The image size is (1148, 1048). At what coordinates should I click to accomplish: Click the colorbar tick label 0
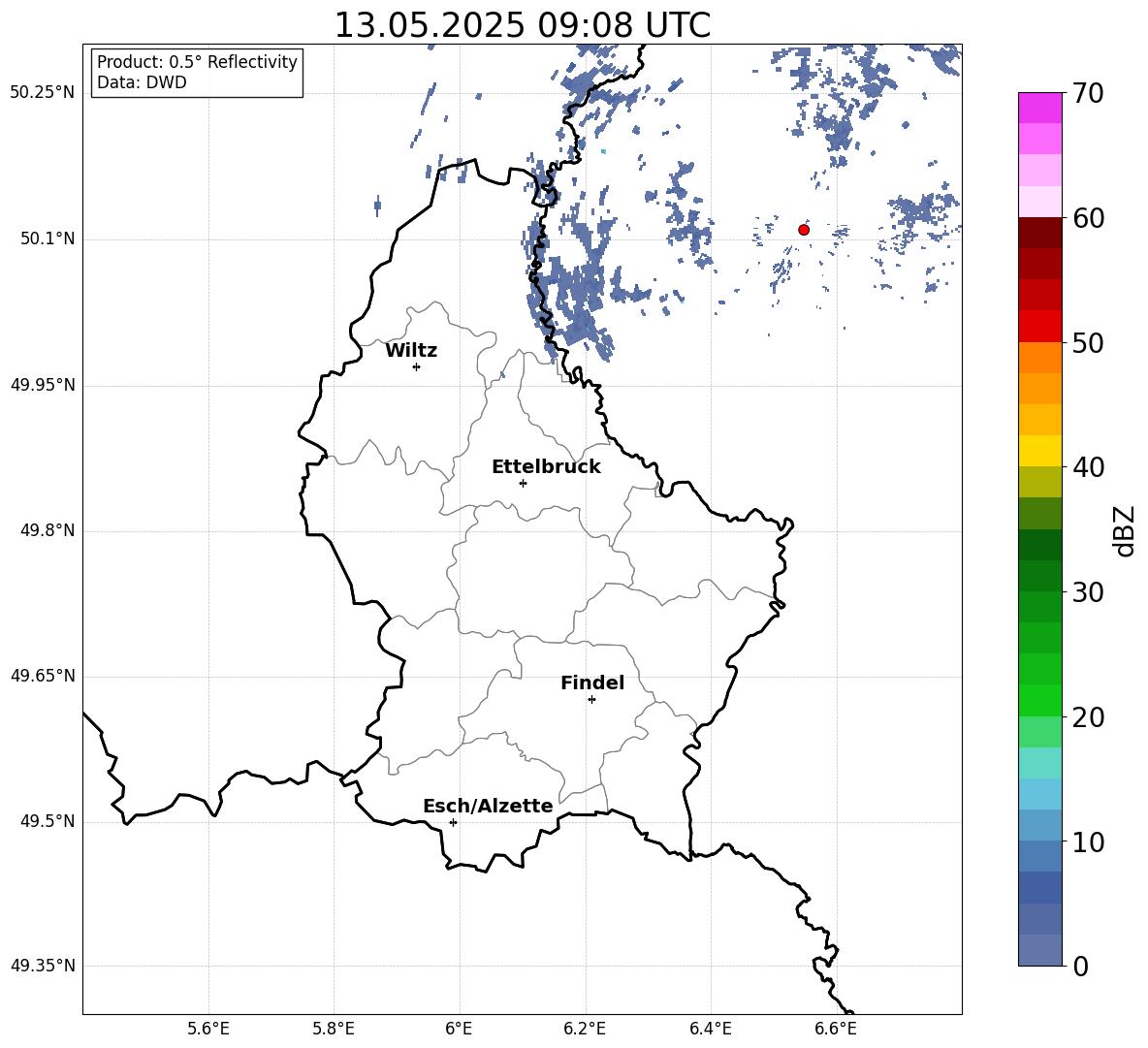pos(1080,966)
